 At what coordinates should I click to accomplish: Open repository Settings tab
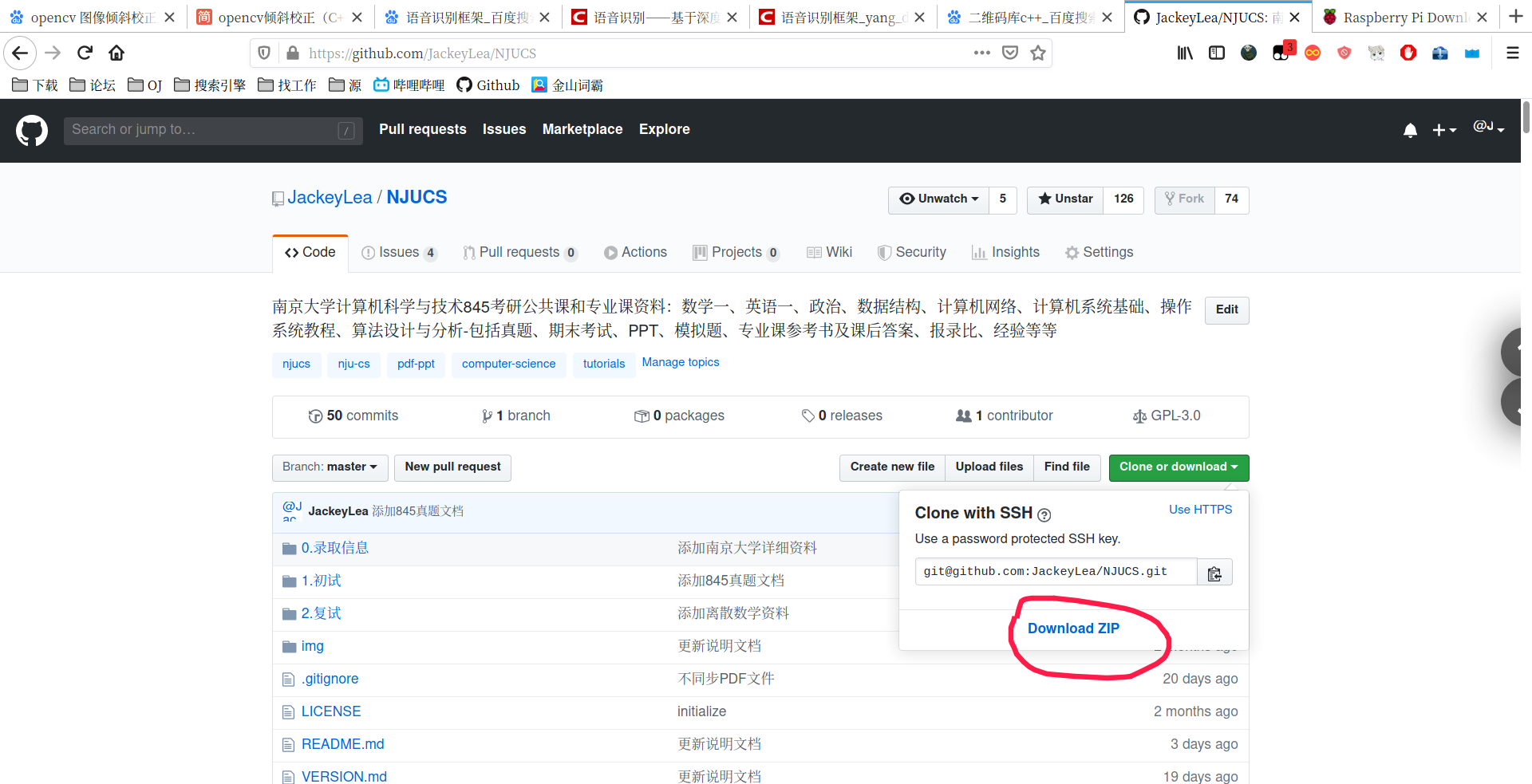1099,253
